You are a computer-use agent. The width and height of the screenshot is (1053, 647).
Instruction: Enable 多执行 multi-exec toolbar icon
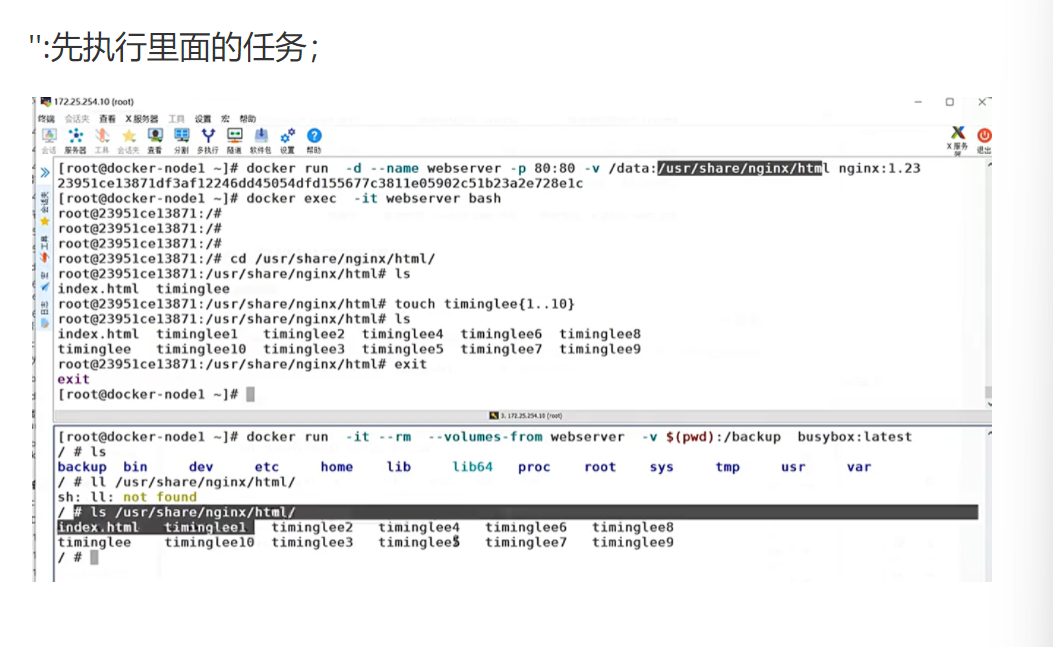(x=208, y=140)
